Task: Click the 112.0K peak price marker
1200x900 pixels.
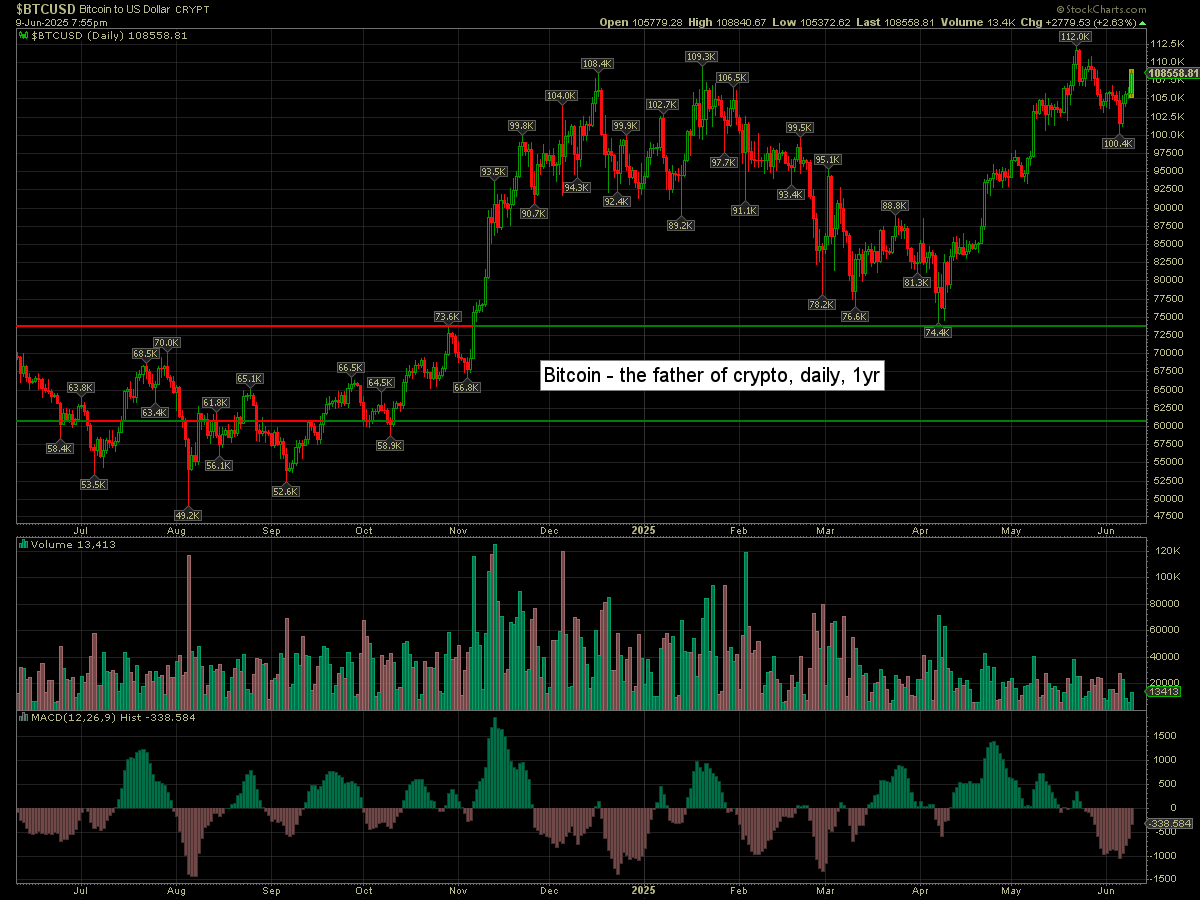Action: (1075, 37)
